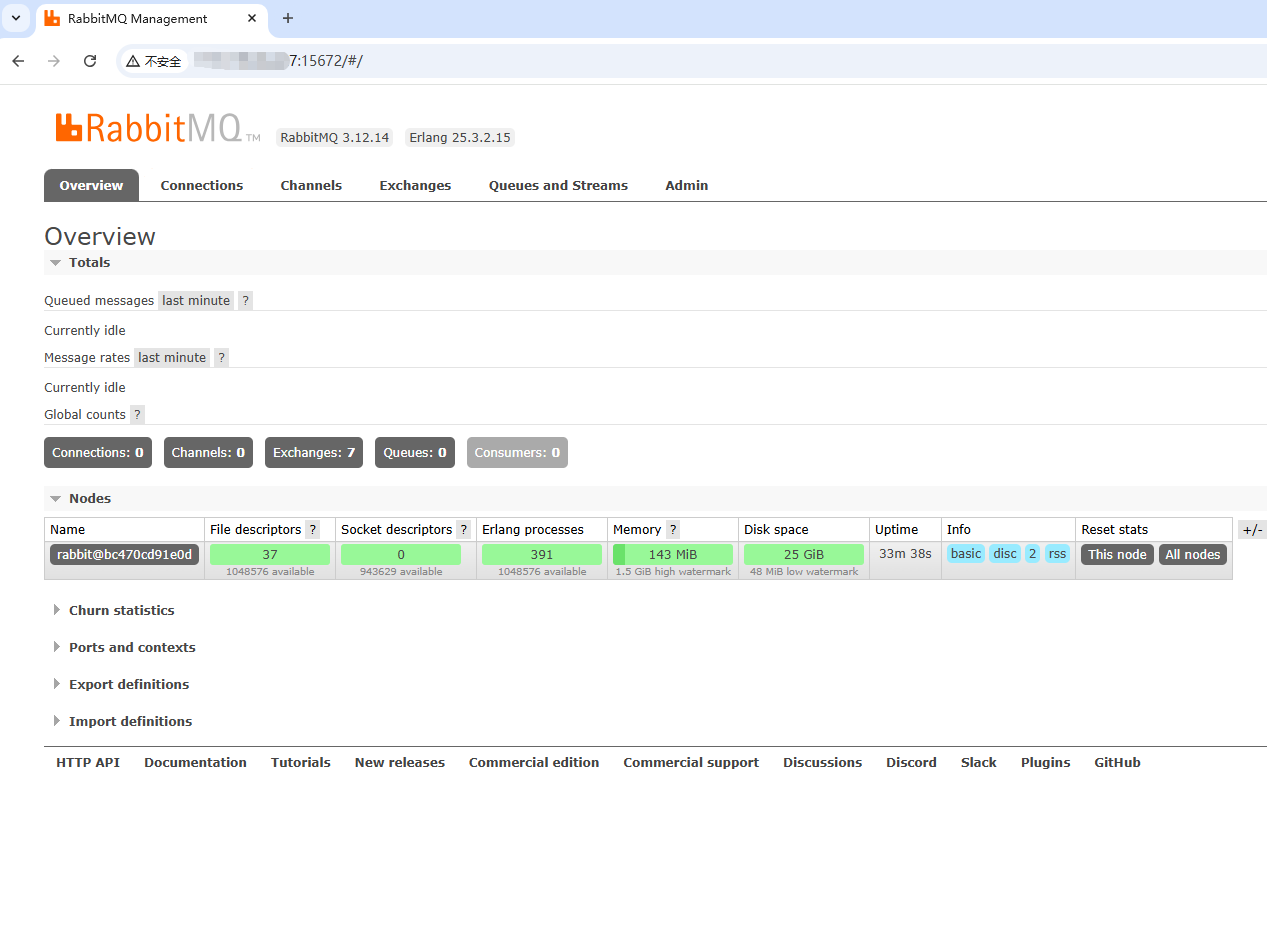Open help for Socket descriptors column

[463, 529]
